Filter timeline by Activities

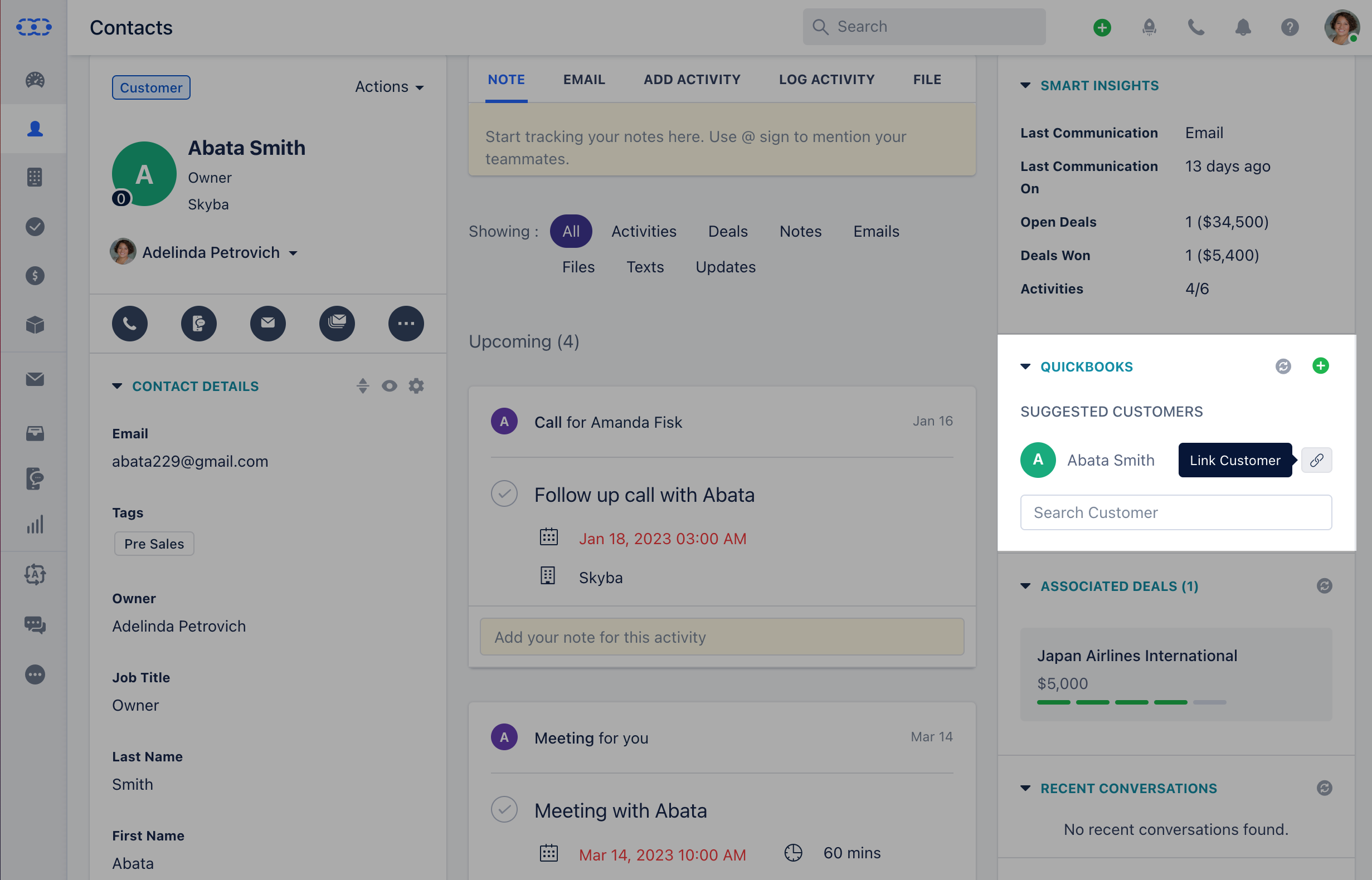point(644,231)
